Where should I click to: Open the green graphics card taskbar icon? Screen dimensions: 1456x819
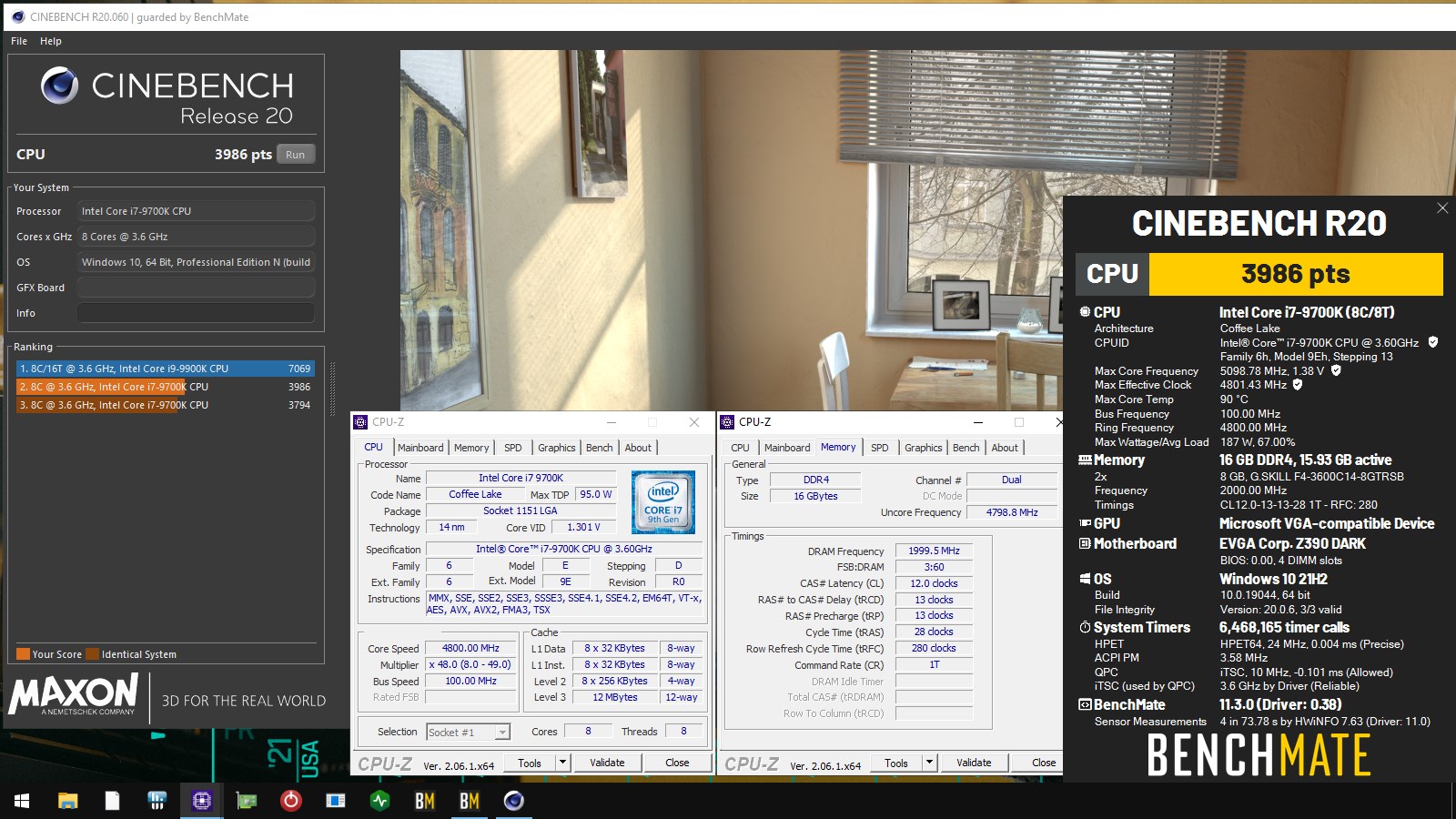point(246,801)
